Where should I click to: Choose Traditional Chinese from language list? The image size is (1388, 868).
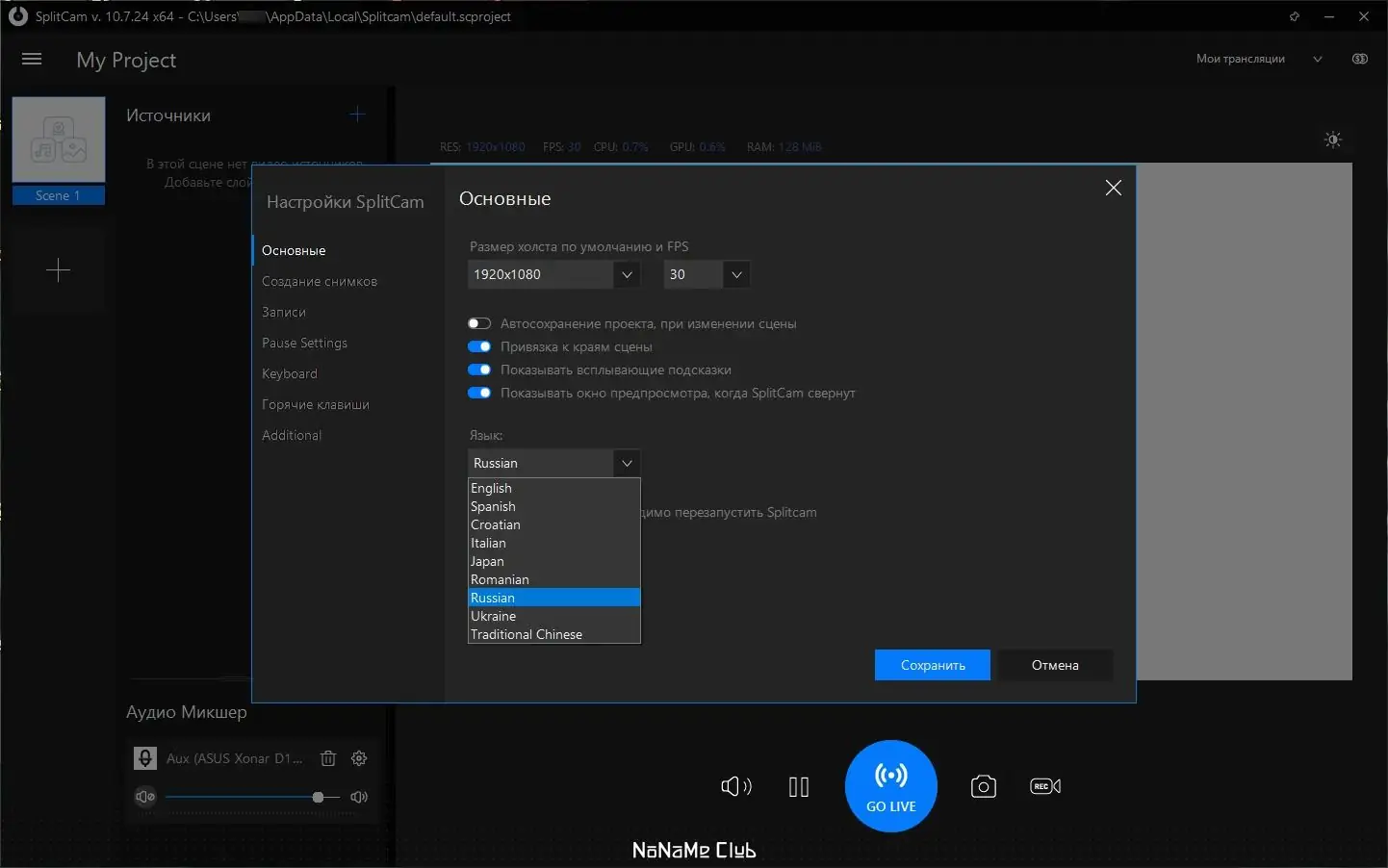pos(554,634)
